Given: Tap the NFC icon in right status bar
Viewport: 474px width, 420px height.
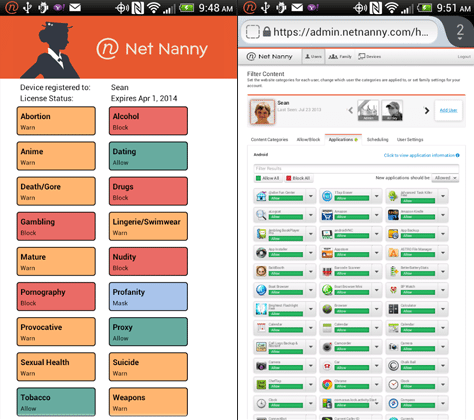Looking at the screenshot, I should pyautogui.click(x=376, y=8).
